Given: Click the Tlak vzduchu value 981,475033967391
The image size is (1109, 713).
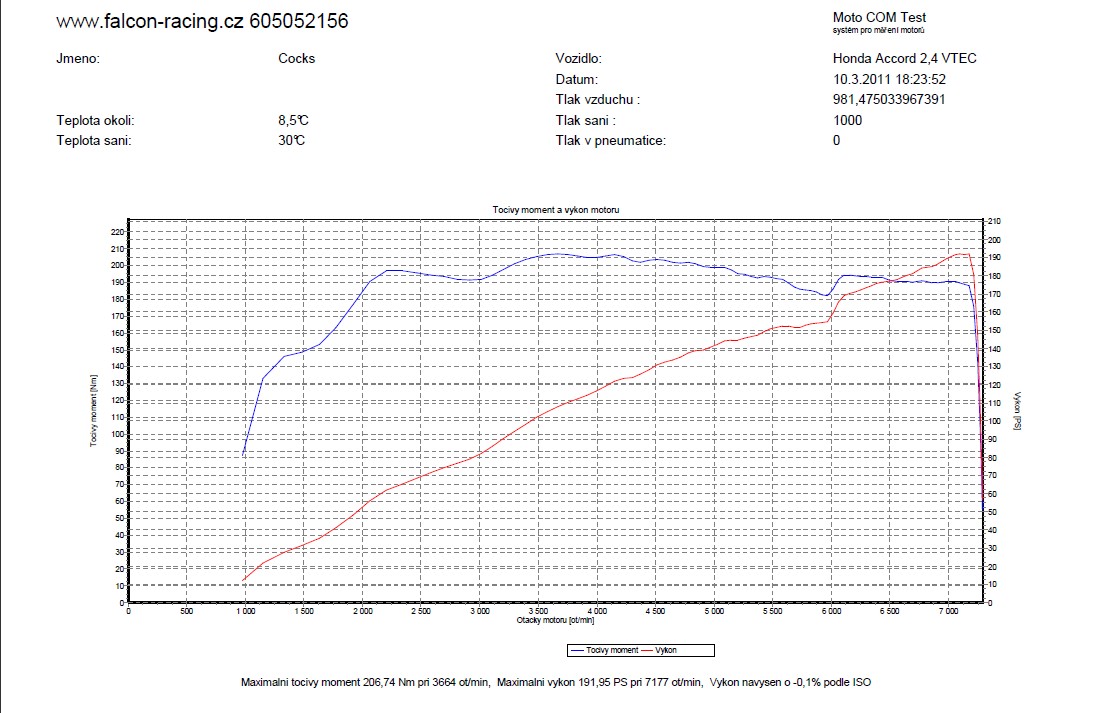Looking at the screenshot, I should [x=889, y=99].
